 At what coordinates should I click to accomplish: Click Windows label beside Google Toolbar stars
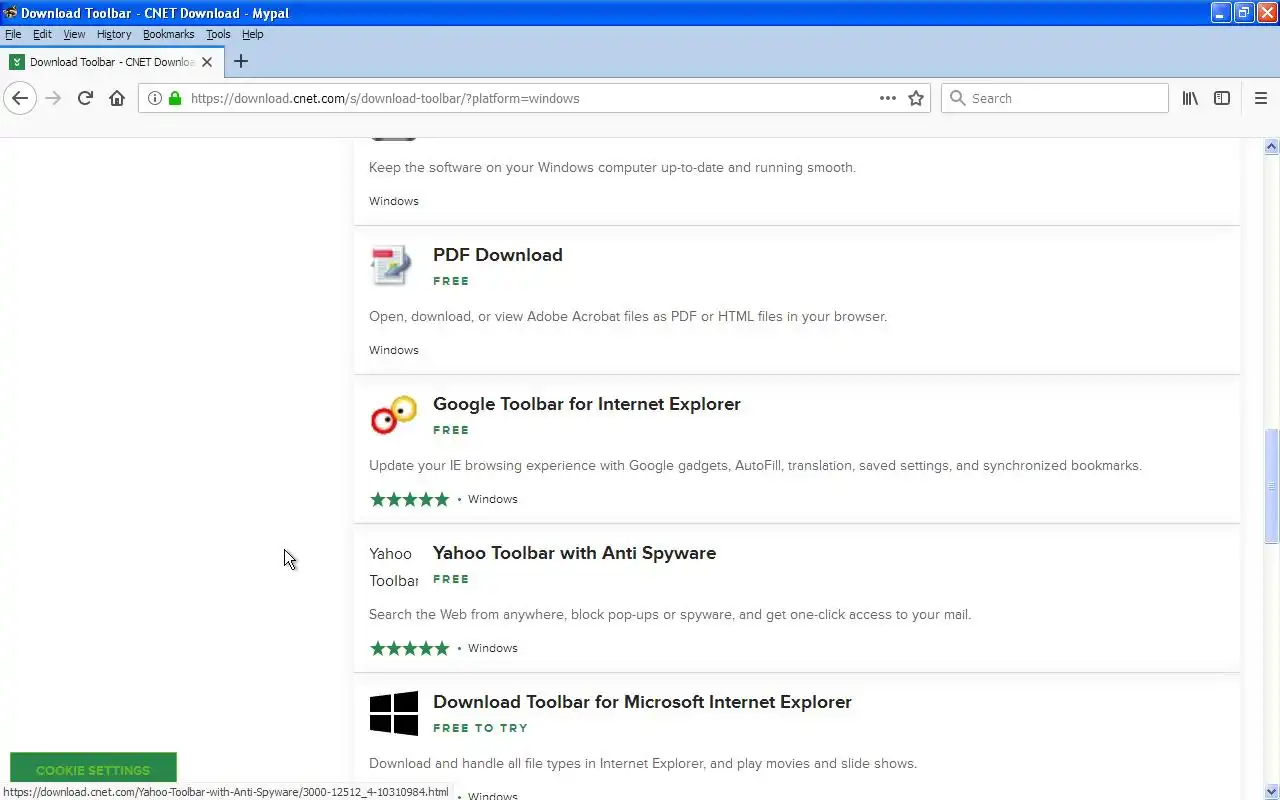[493, 499]
